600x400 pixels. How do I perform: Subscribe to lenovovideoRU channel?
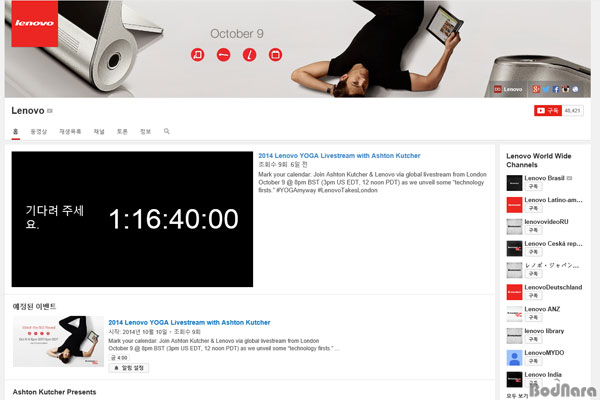click(533, 230)
